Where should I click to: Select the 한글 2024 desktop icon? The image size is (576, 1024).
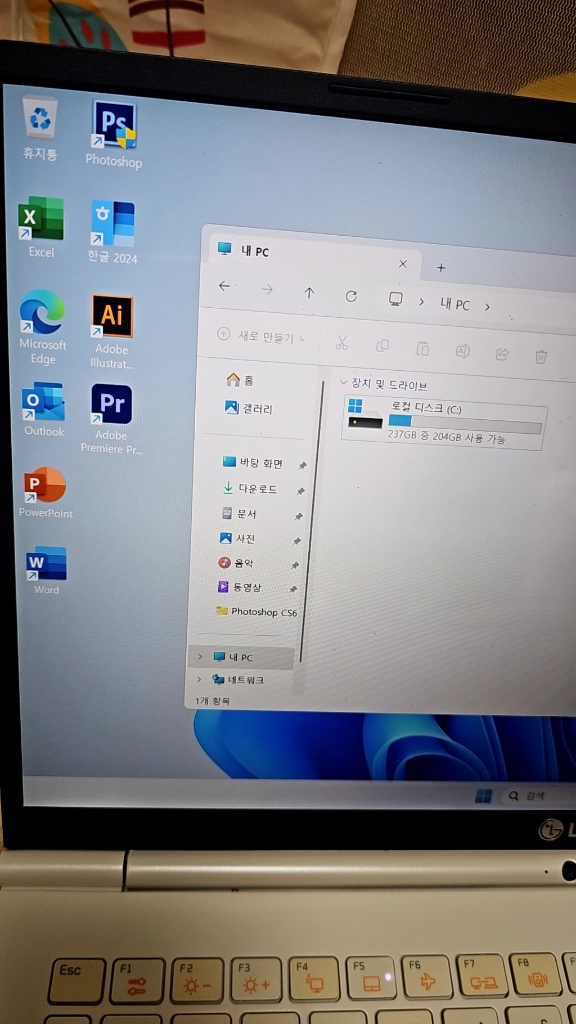click(x=112, y=232)
